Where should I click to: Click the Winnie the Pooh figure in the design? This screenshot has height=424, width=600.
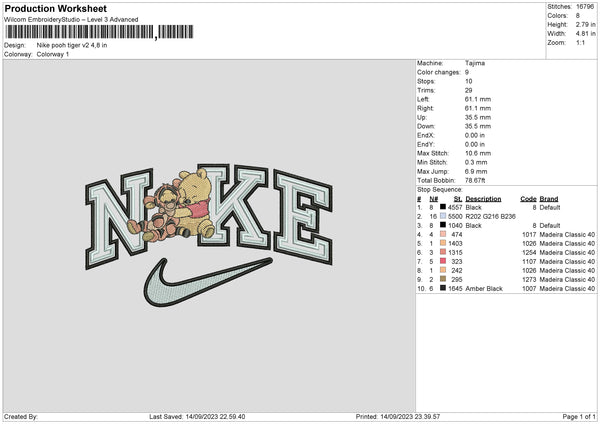(x=197, y=203)
